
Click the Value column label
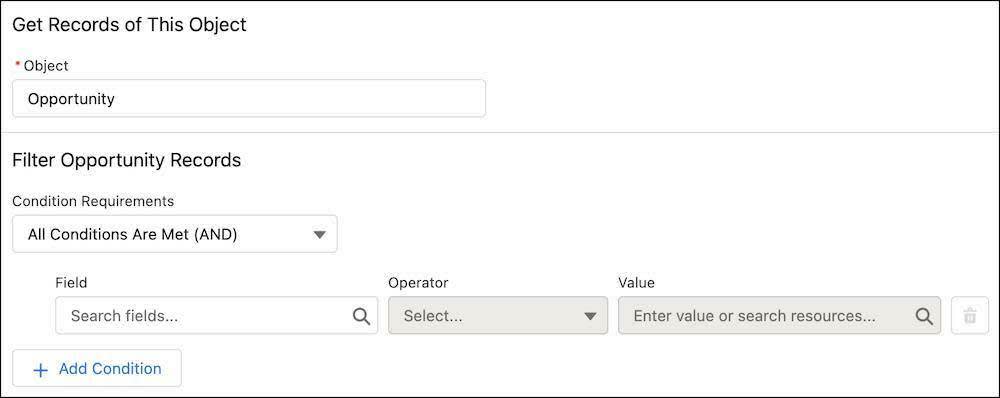636,282
